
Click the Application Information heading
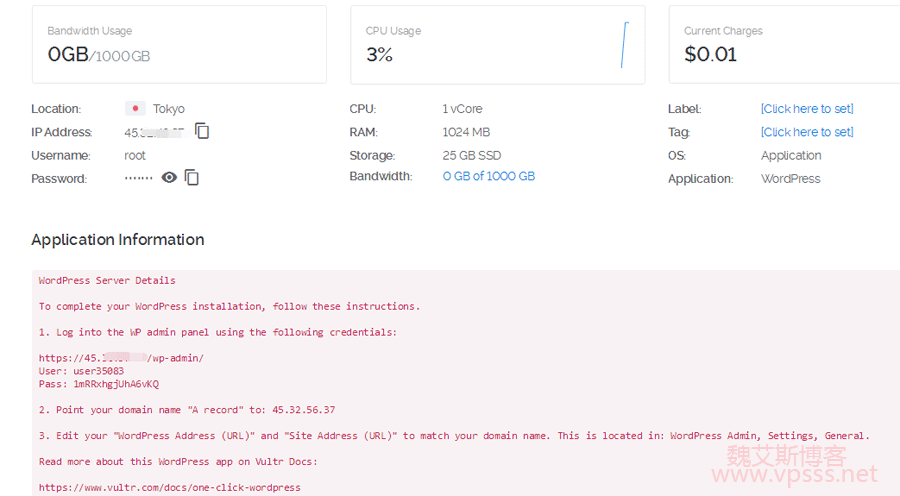(117, 240)
